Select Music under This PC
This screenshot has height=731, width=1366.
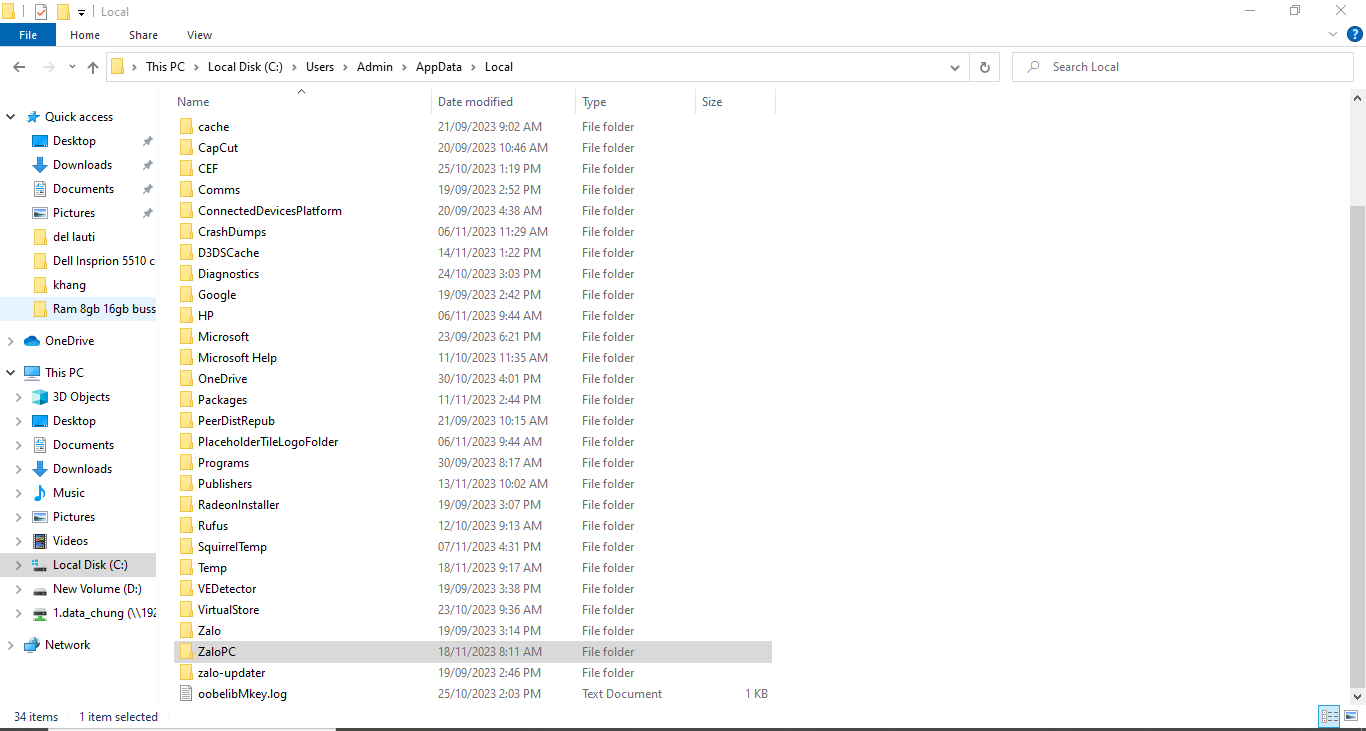68,493
